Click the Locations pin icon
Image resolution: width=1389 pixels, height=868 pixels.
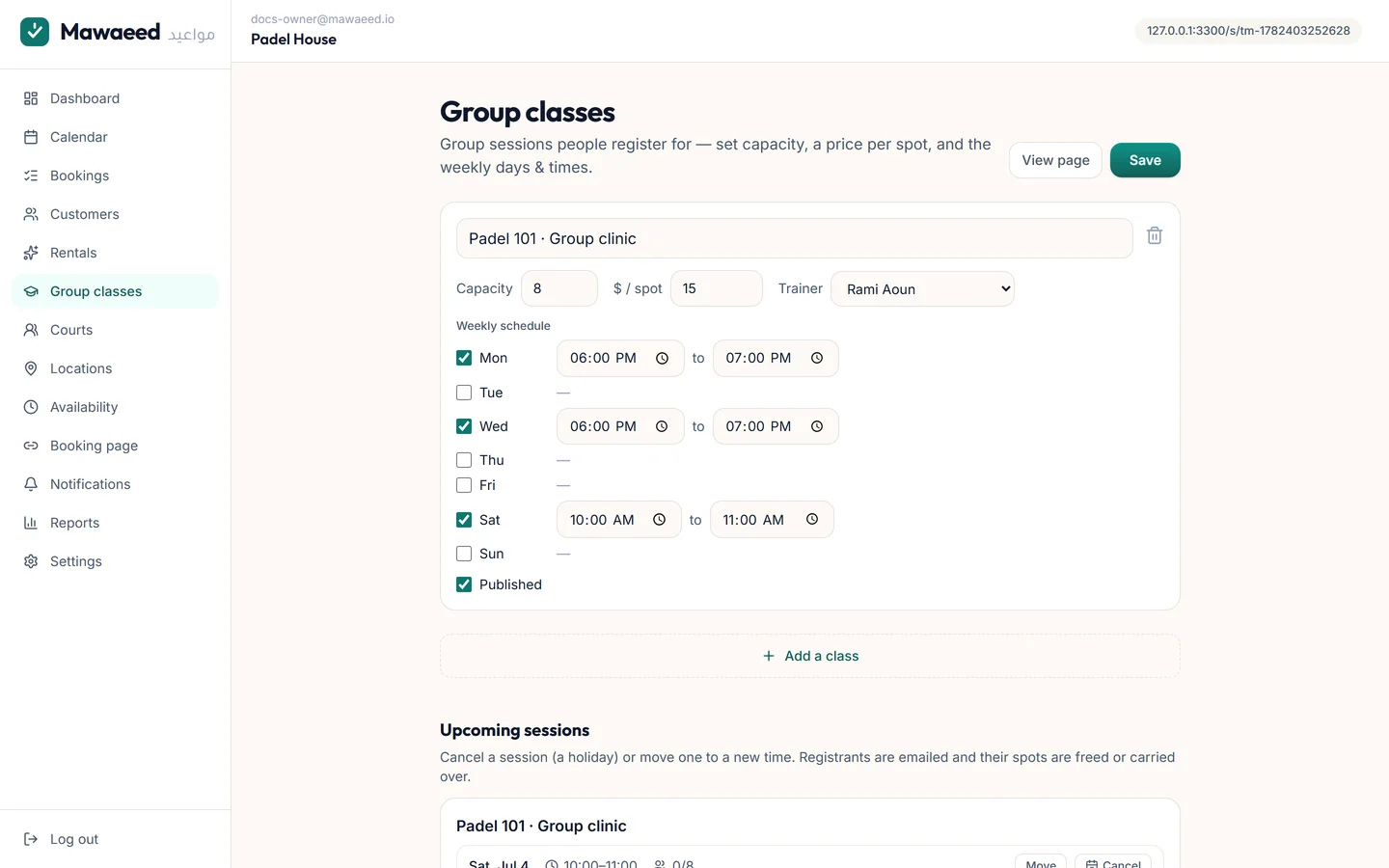tap(31, 368)
